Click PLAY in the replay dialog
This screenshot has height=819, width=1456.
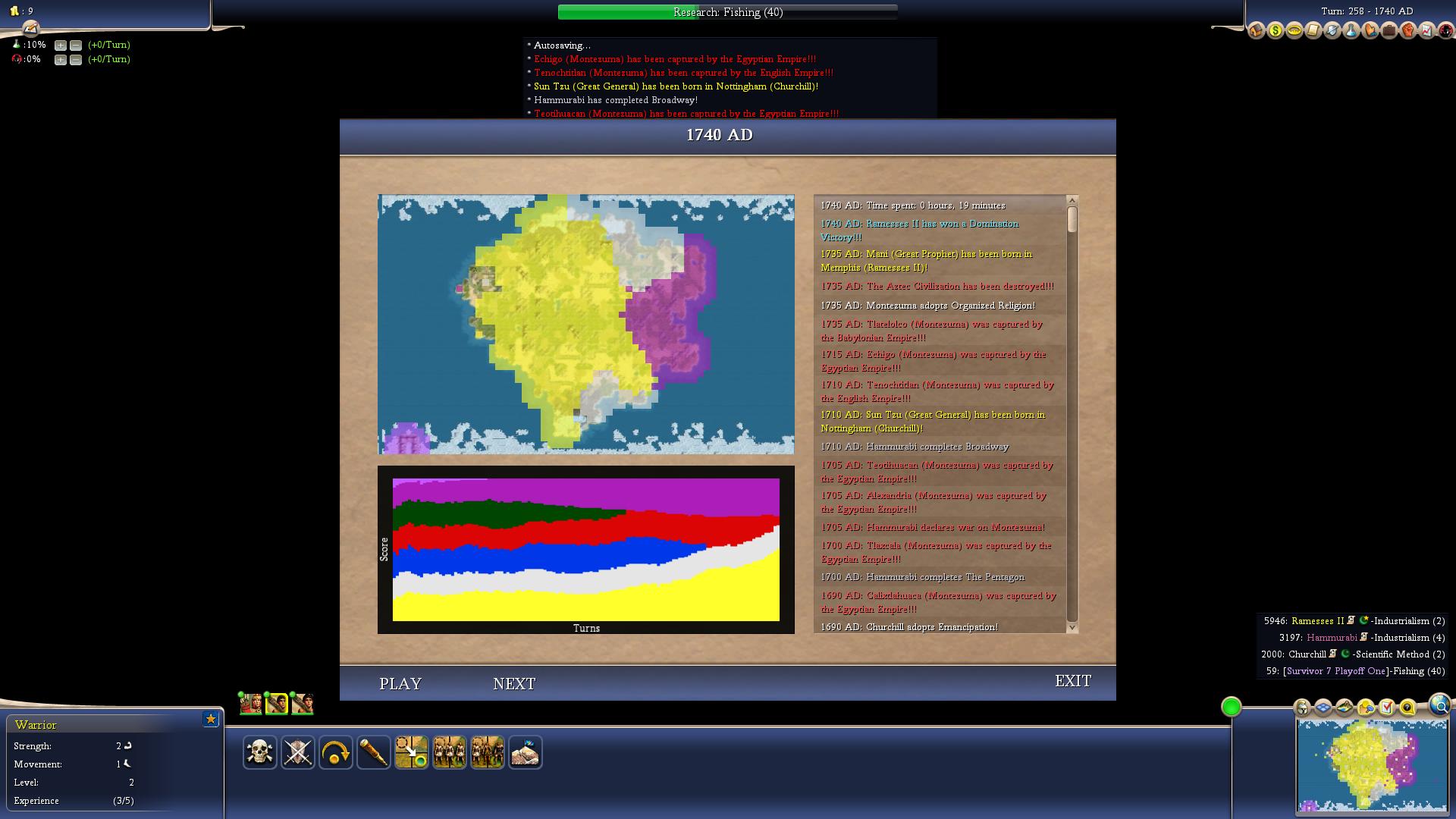(x=400, y=684)
